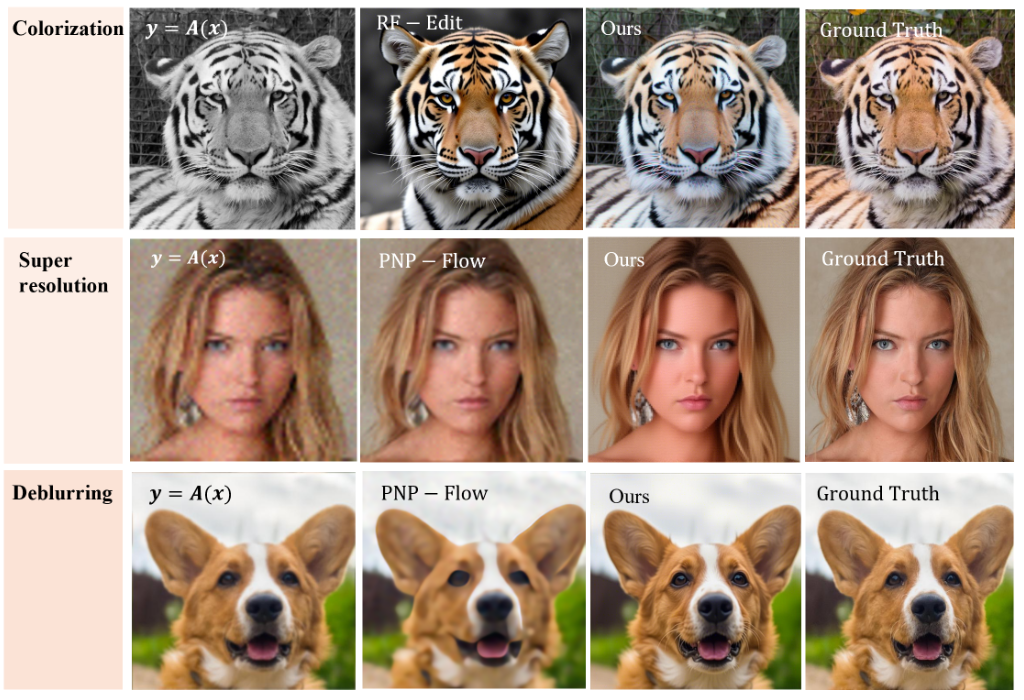Open the Ours colorized tiger result
The width and height of the screenshot is (1024, 700).
click(692, 118)
